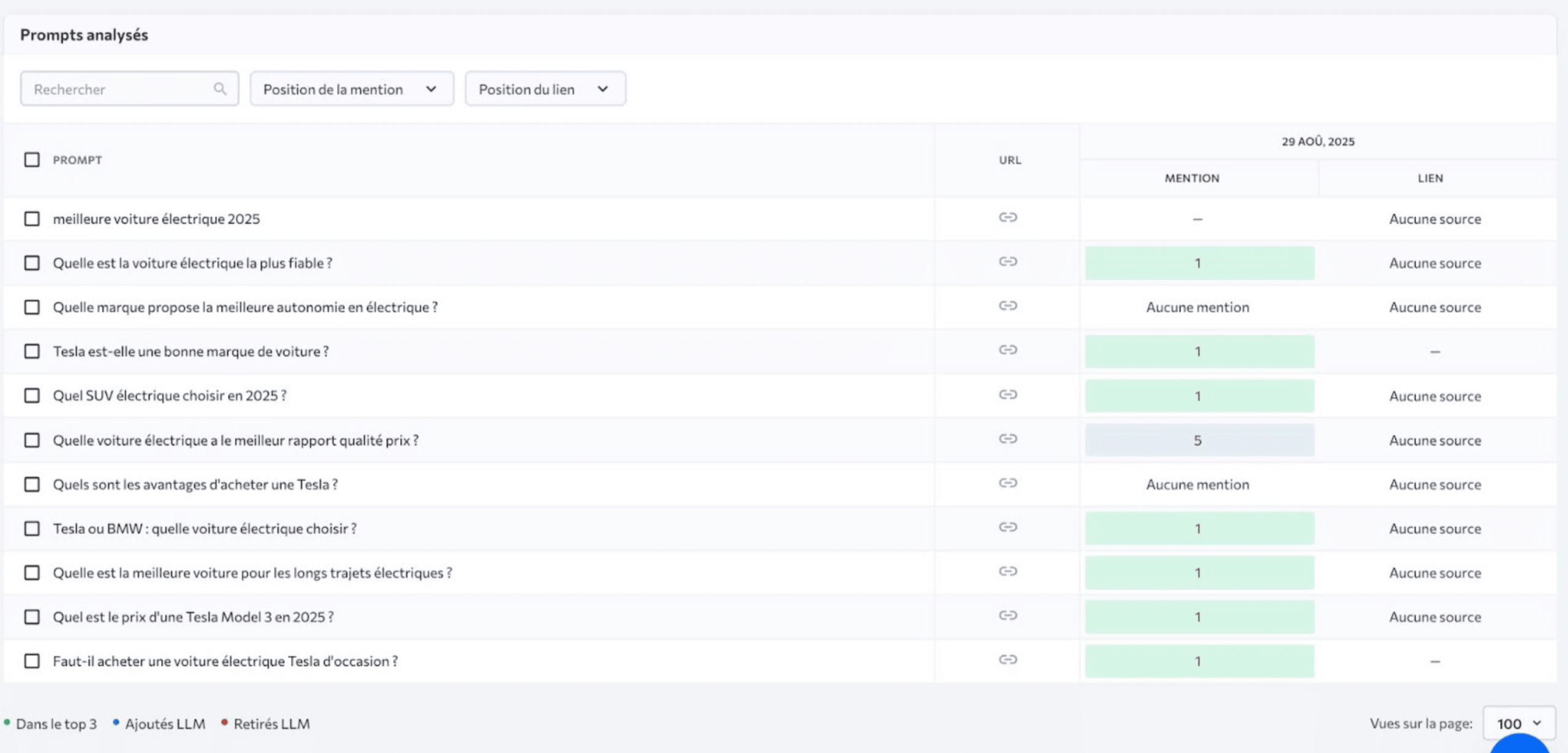Open URL link icon for 'Quel SUV électrique choisir' row
1568x753 pixels.
pos(1008,394)
